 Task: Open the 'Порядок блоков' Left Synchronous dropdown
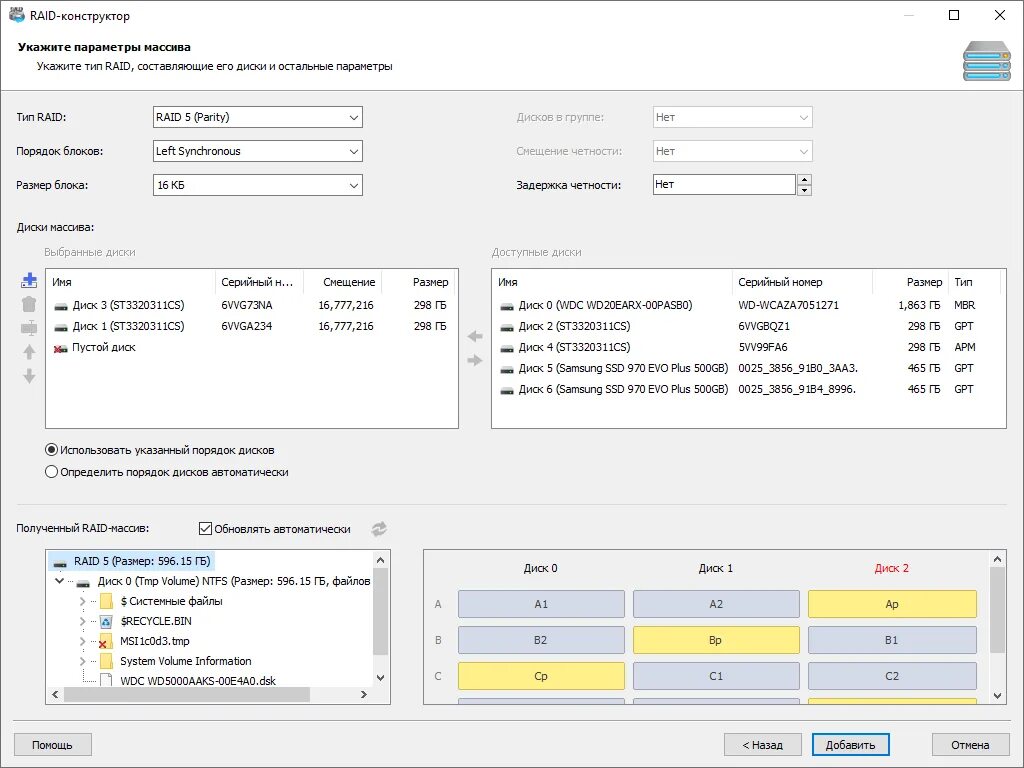(257, 152)
